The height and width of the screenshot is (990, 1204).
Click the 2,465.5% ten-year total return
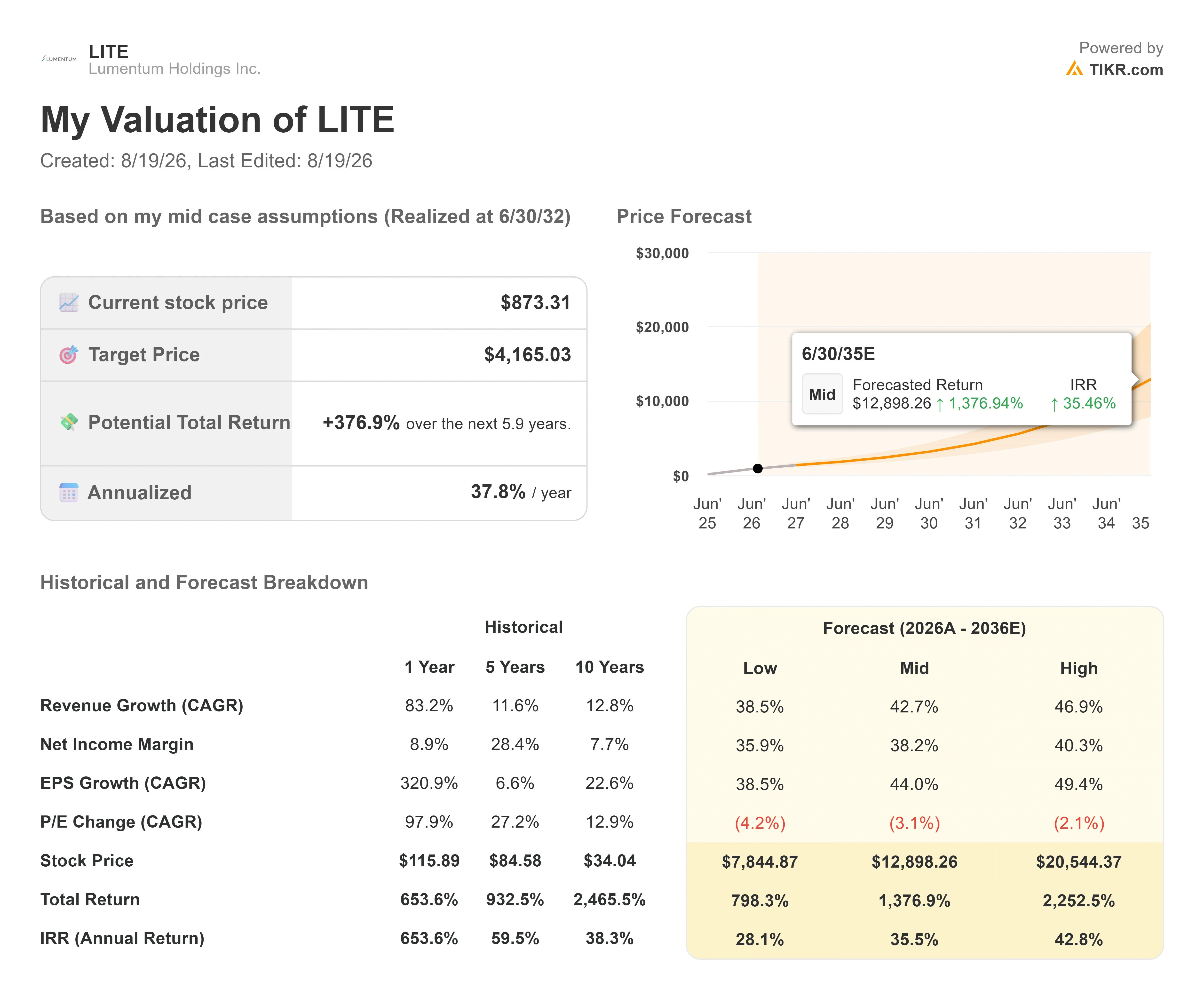click(610, 900)
